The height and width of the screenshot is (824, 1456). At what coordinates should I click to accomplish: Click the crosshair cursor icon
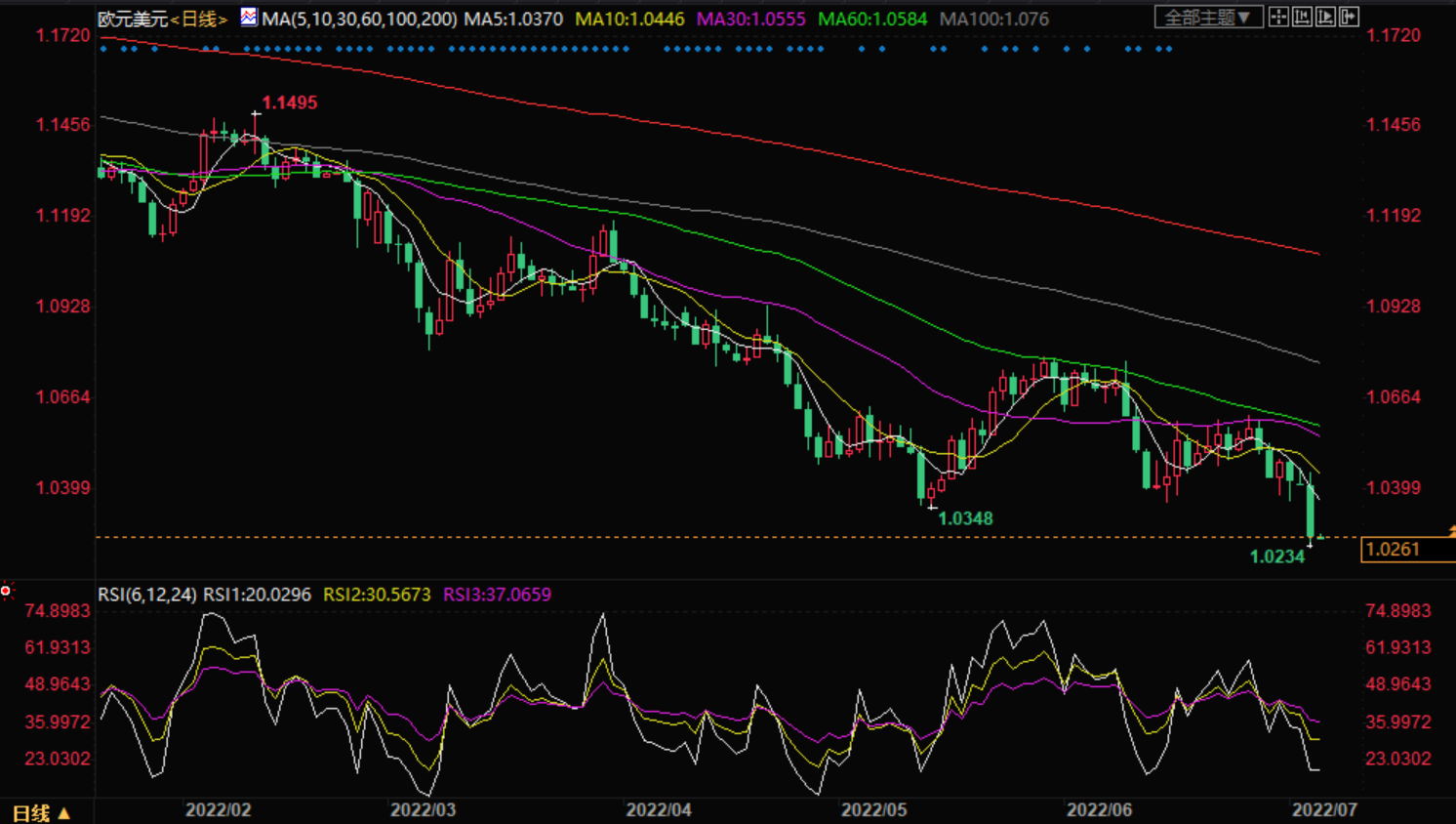[1278, 17]
